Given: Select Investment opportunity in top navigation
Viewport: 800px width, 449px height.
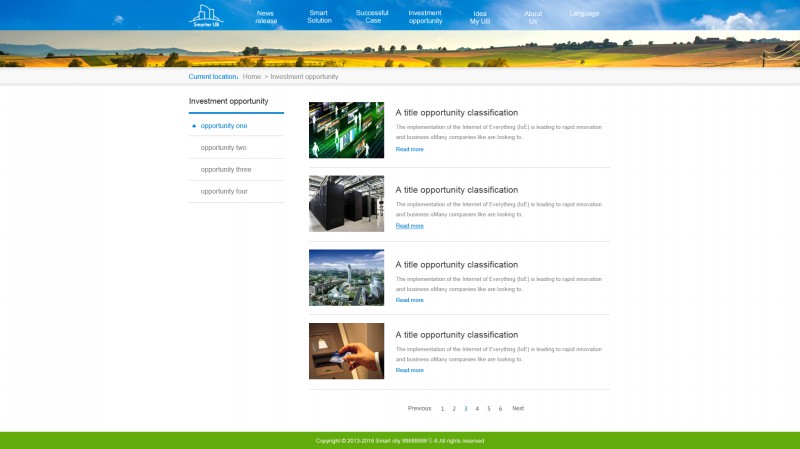Looking at the screenshot, I should (x=425, y=16).
